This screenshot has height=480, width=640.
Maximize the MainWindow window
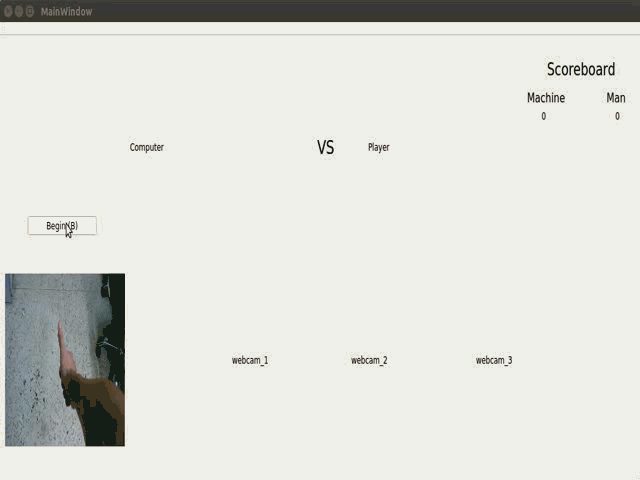click(x=29, y=11)
